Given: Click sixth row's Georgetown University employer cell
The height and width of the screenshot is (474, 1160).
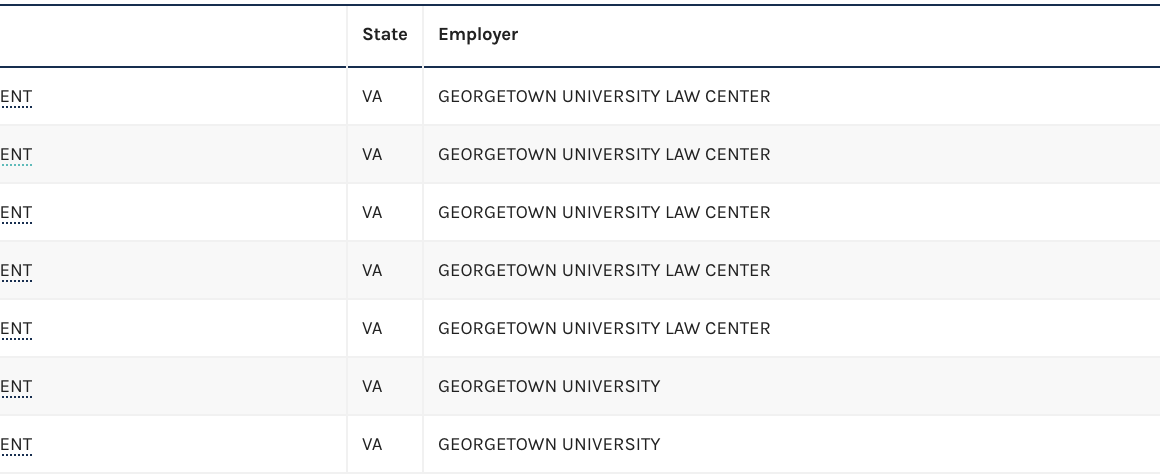Looking at the screenshot, I should 549,387.
